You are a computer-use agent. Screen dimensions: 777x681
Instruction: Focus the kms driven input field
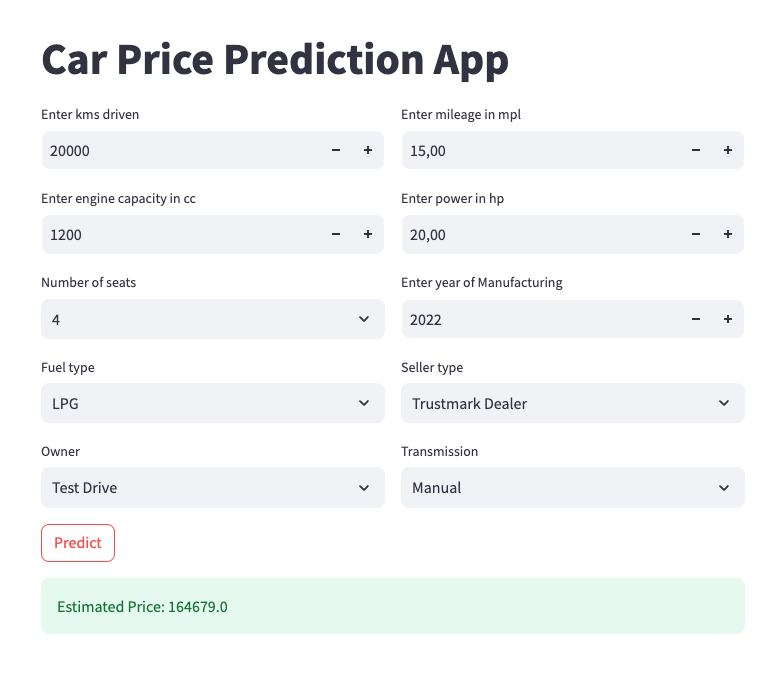tap(180, 150)
